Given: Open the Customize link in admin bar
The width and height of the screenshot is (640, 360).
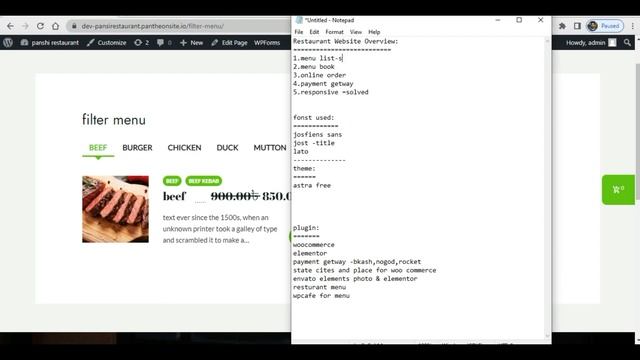Looking at the screenshot, I should tap(107, 42).
